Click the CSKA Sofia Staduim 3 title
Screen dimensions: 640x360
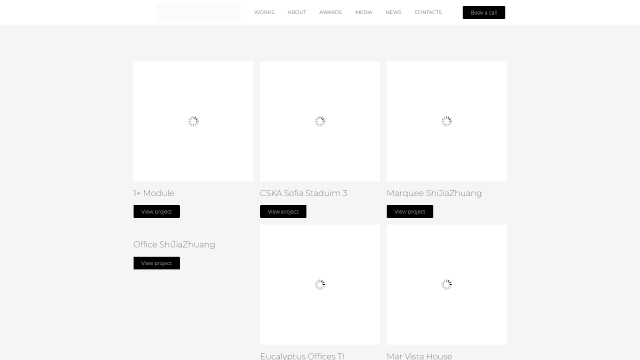click(x=304, y=193)
